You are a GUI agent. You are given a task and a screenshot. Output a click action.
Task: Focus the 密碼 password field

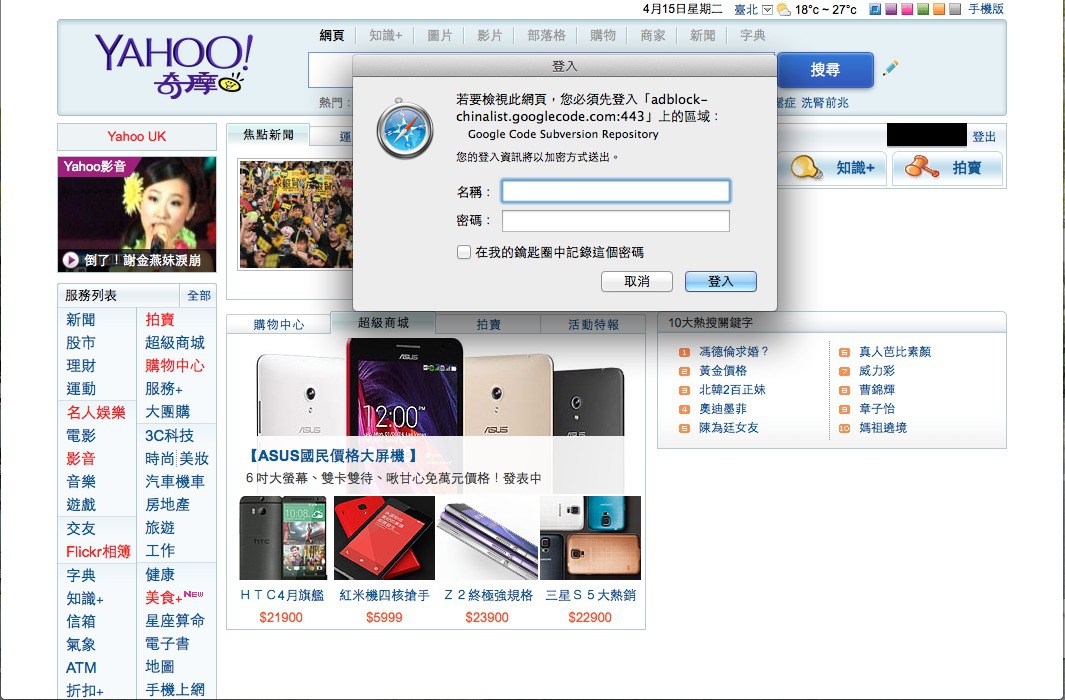pyautogui.click(x=615, y=221)
